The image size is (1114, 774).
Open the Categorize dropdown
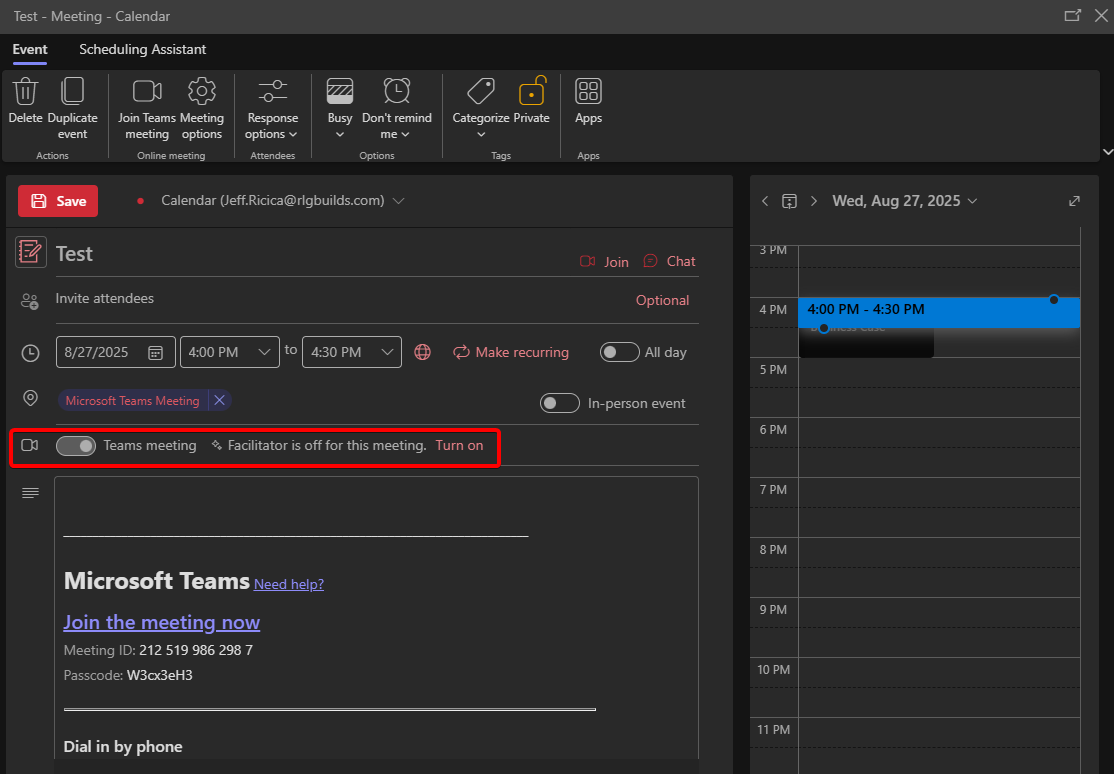click(x=481, y=109)
